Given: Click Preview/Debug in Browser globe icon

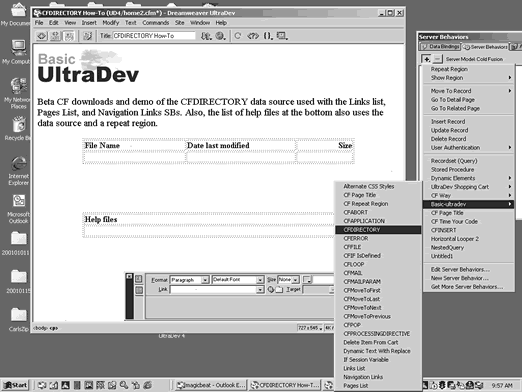Looking at the screenshot, I should (x=220, y=36).
